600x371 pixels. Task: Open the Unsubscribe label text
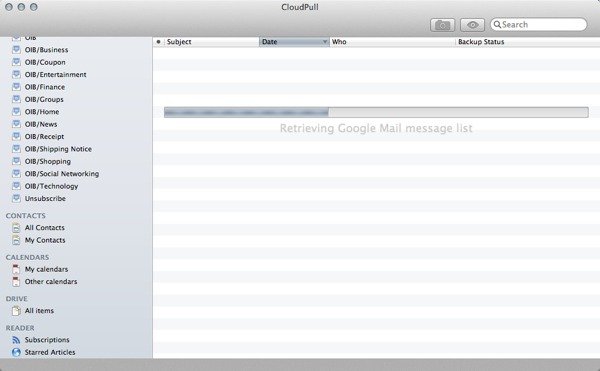point(45,199)
